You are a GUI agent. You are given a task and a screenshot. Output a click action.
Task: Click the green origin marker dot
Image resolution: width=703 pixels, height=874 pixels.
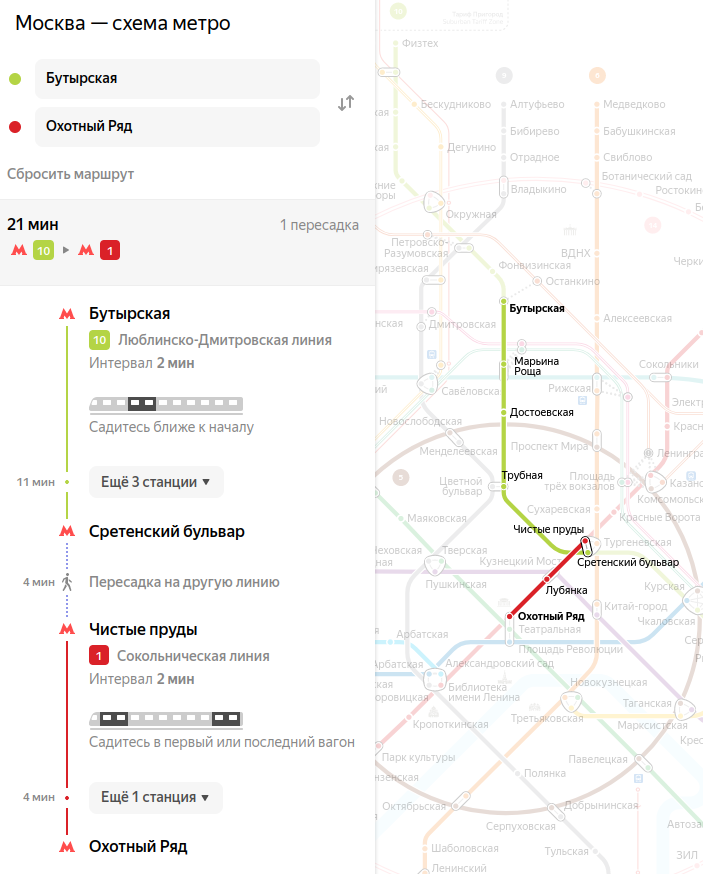tap(15, 79)
